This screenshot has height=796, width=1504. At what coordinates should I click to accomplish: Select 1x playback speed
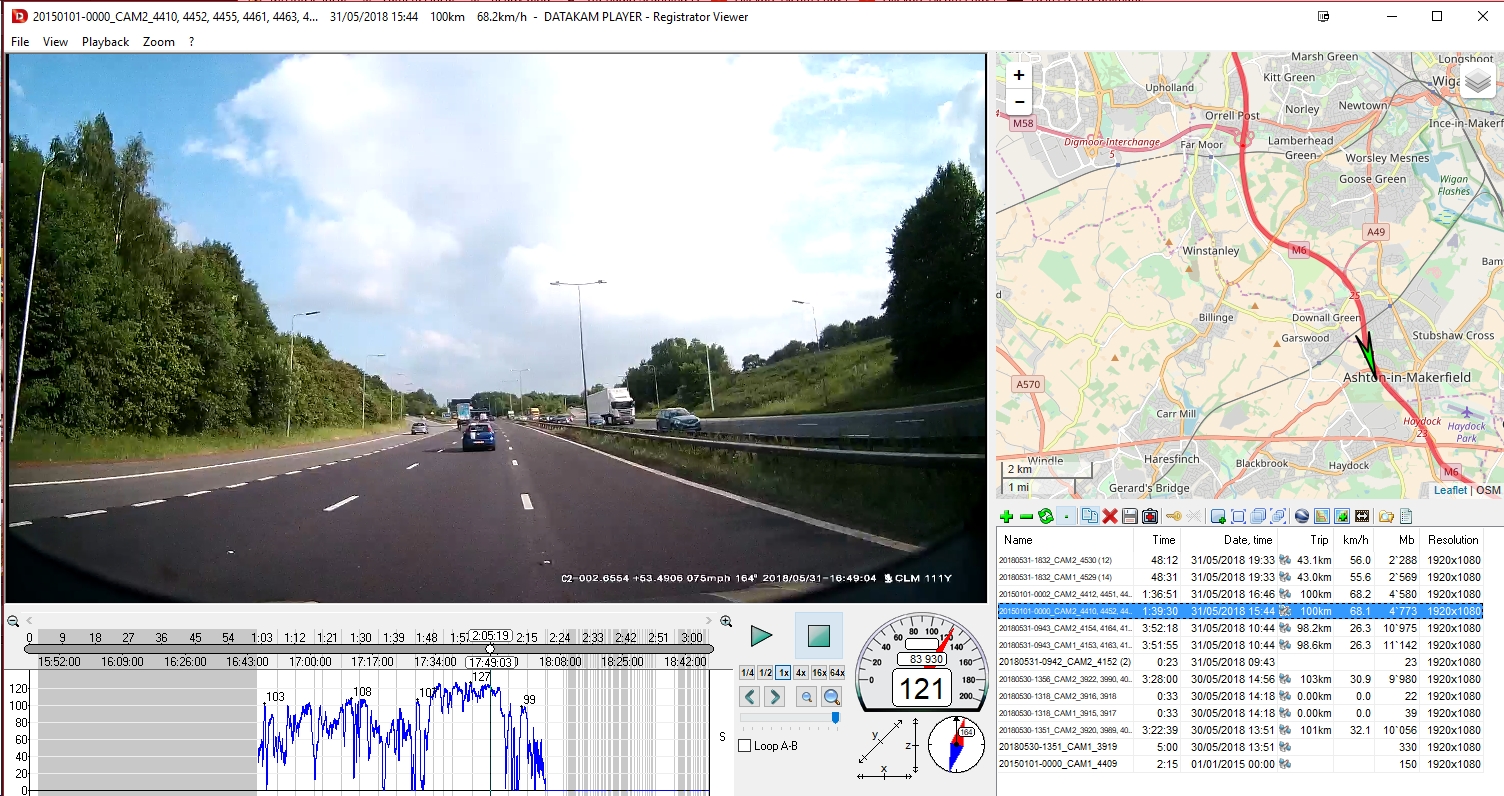783,673
